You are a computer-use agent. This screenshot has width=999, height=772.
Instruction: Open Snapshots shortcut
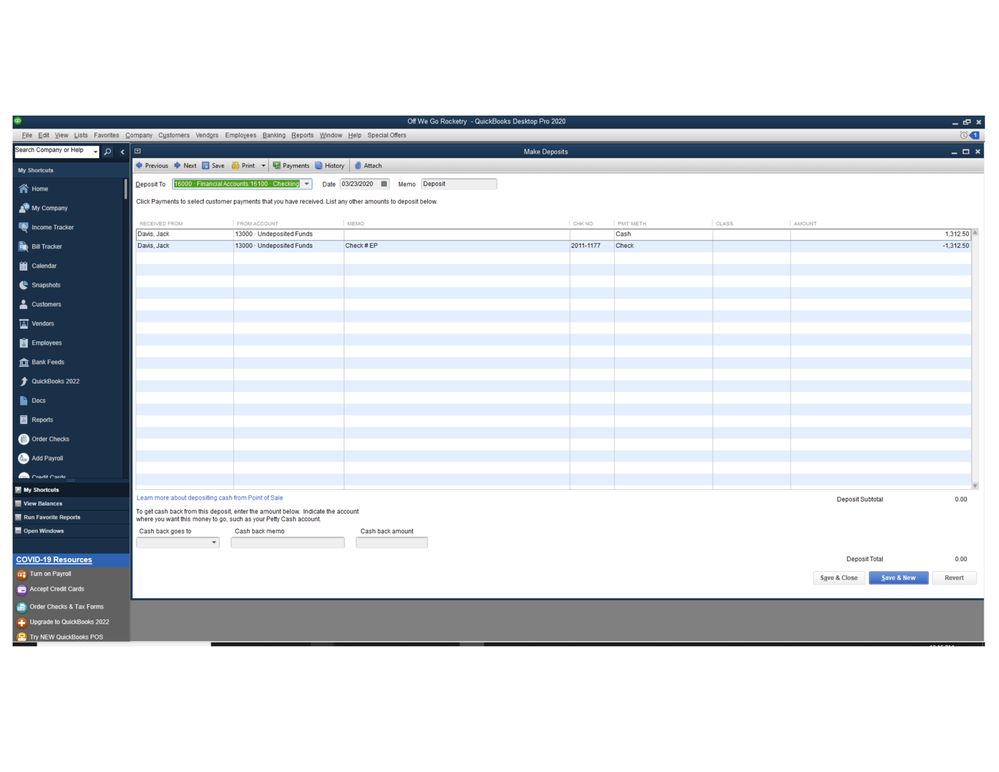40,285
